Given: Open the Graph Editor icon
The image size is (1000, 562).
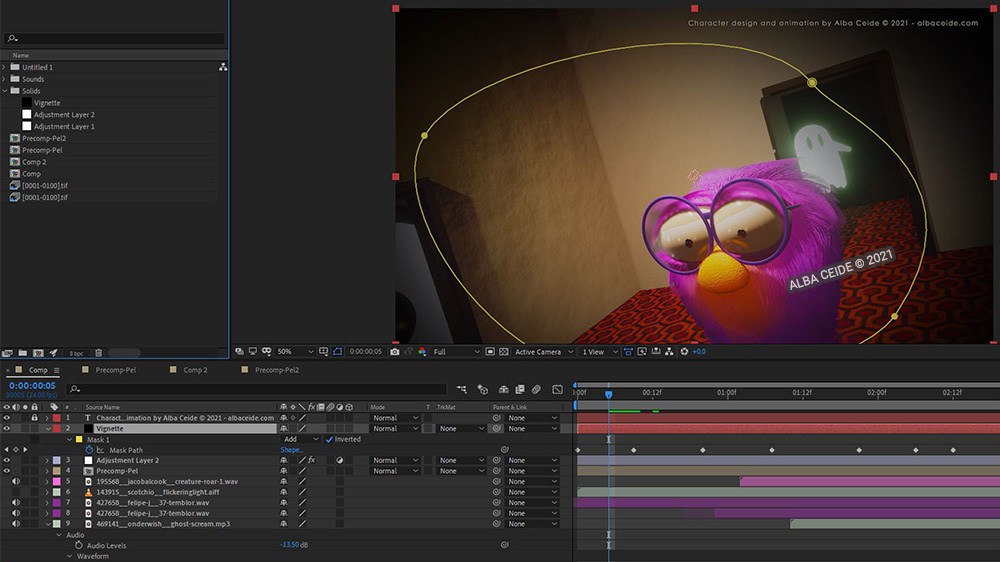Looking at the screenshot, I should click(x=557, y=389).
